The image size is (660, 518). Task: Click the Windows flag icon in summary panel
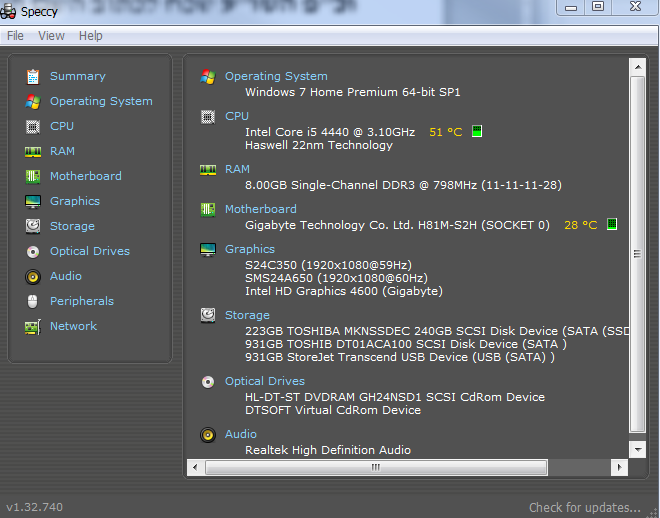(x=208, y=77)
